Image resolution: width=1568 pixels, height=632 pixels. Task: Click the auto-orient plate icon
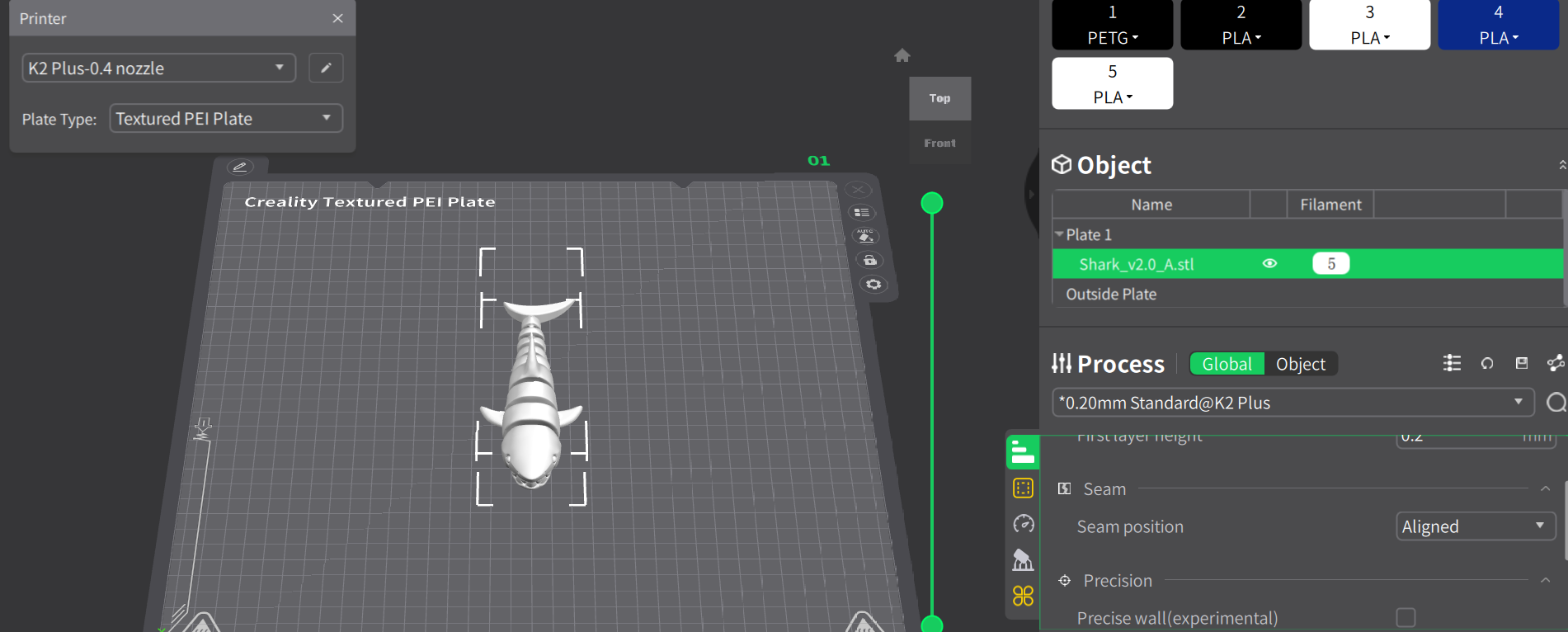864,237
